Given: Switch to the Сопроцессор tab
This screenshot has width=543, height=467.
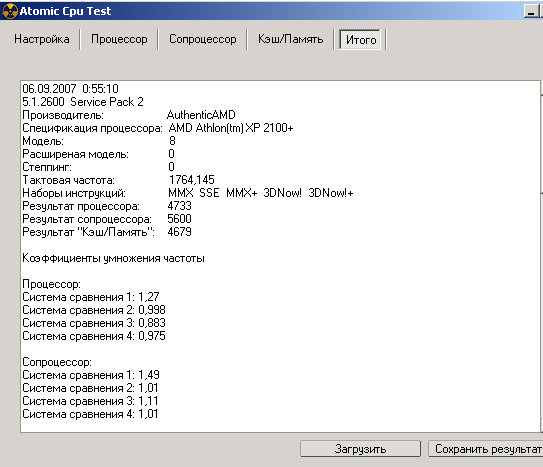Looking at the screenshot, I should tap(203, 39).
